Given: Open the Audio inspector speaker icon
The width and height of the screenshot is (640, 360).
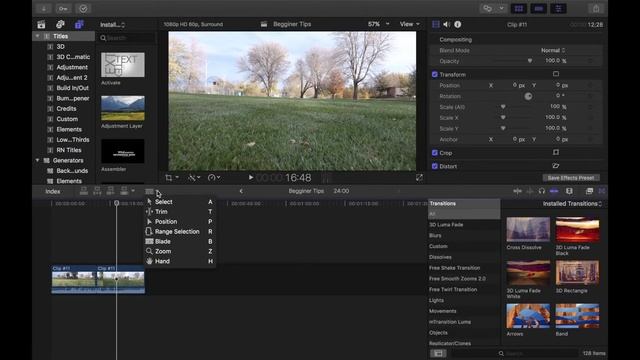Looking at the screenshot, I should [x=447, y=24].
